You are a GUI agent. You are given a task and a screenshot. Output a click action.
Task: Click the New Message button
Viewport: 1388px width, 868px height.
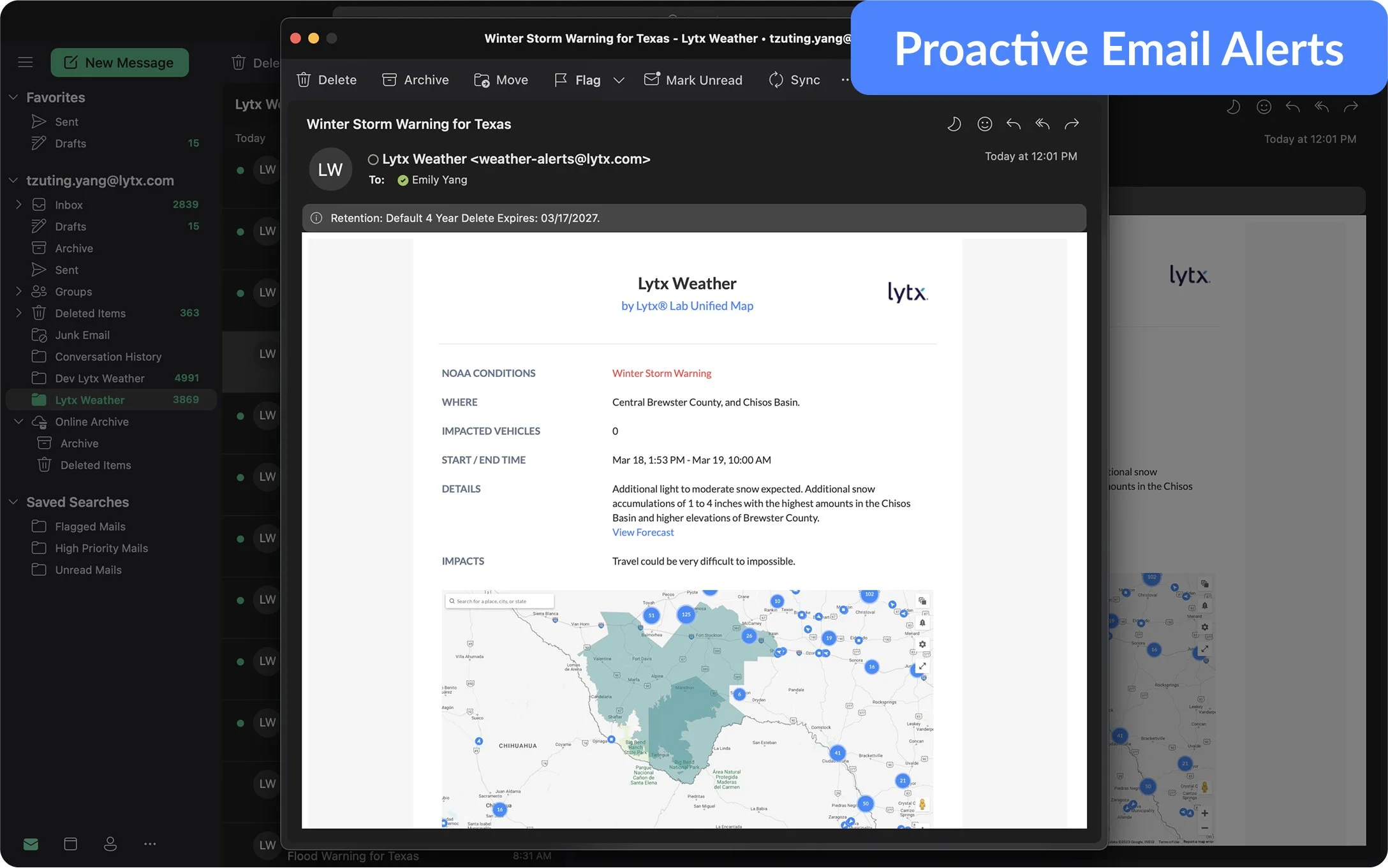coord(119,63)
